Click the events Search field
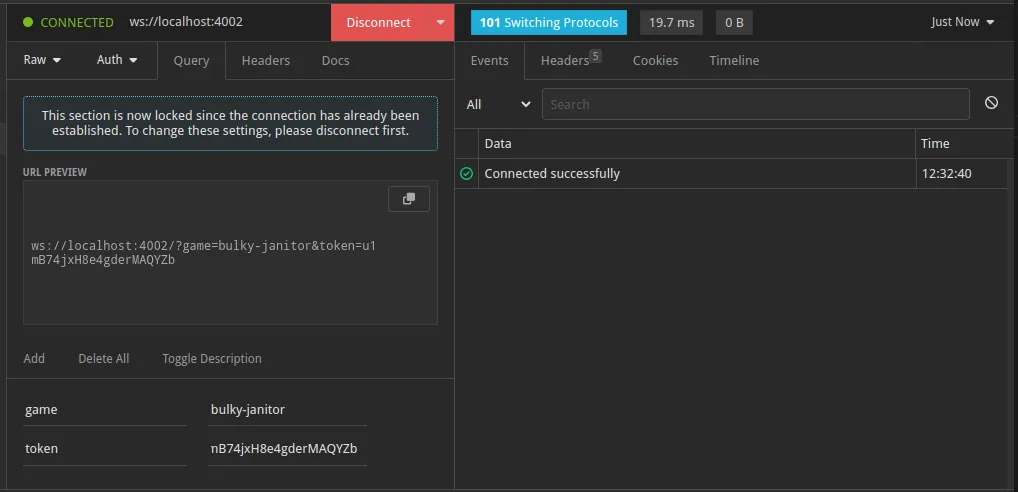Screen dimensions: 1018x492 [x=755, y=104]
